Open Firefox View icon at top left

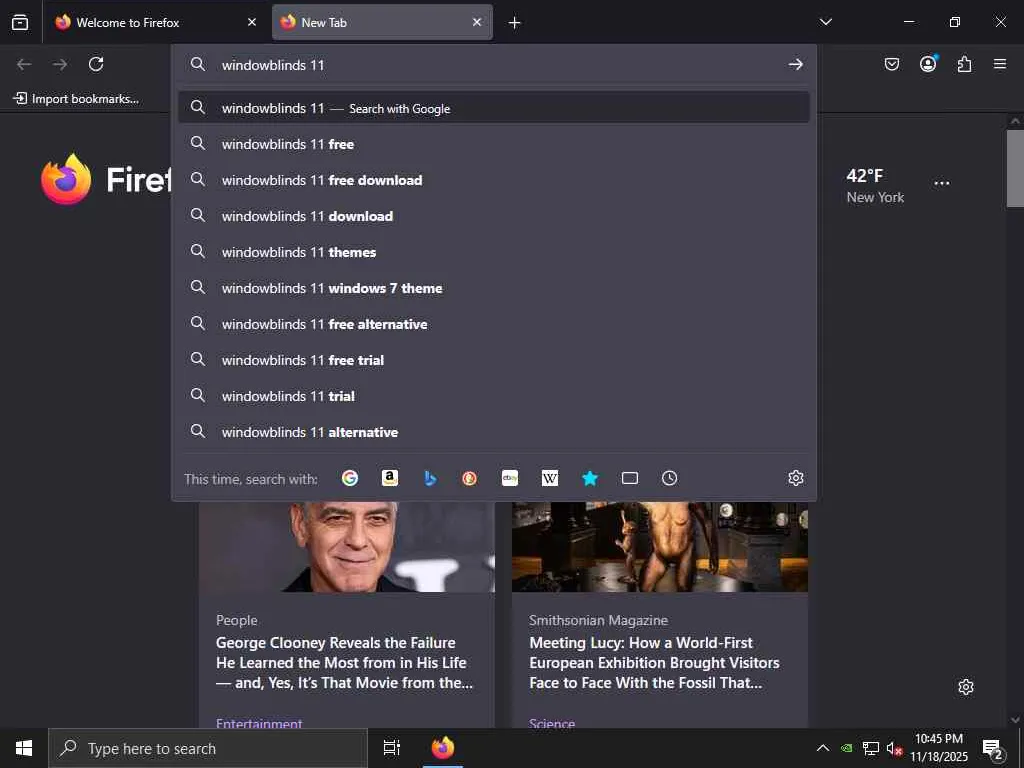[x=20, y=22]
